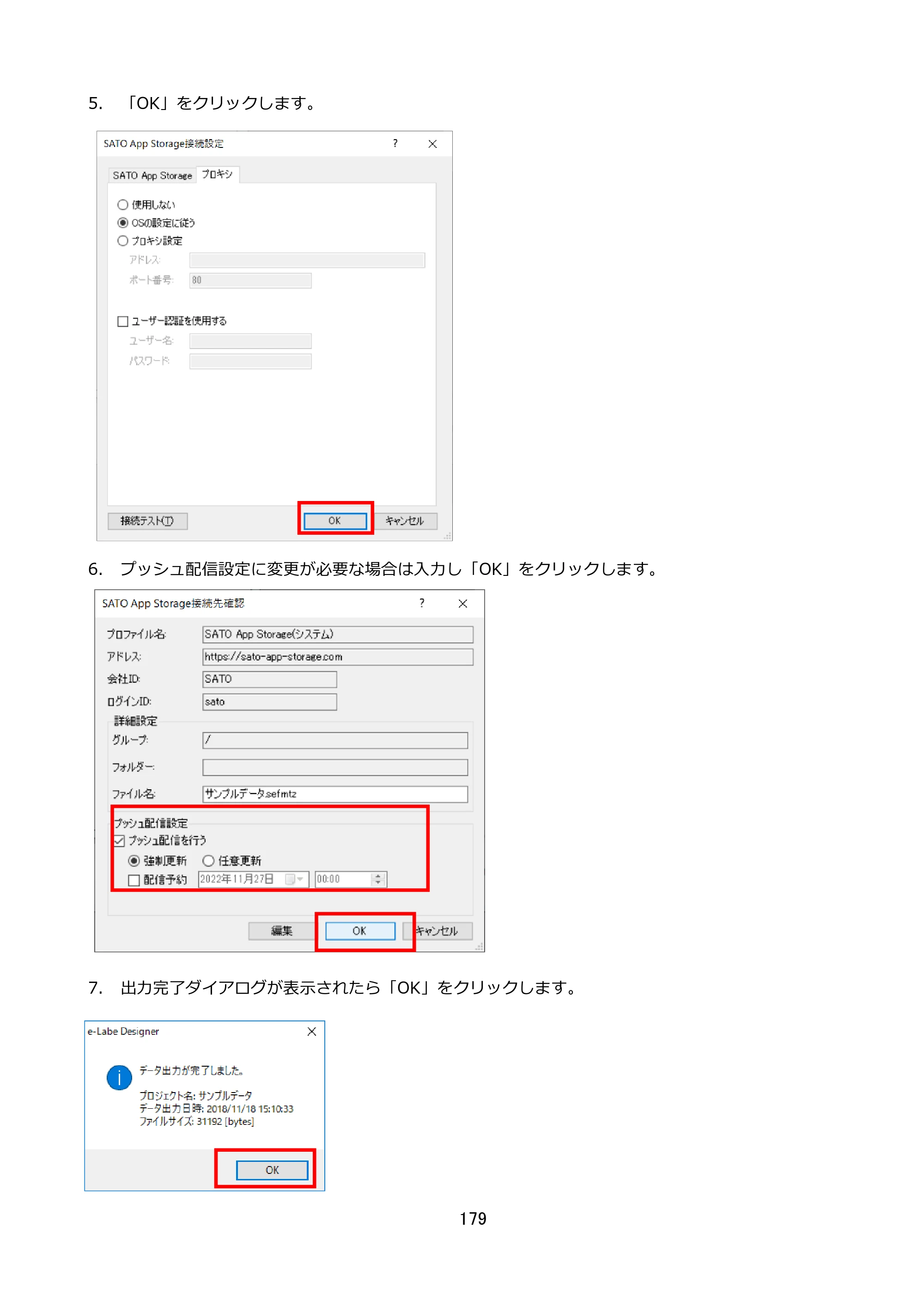This screenshot has height=1307, width=924.
Task: Click OK in the 接続設定 dialog
Action: click(335, 521)
